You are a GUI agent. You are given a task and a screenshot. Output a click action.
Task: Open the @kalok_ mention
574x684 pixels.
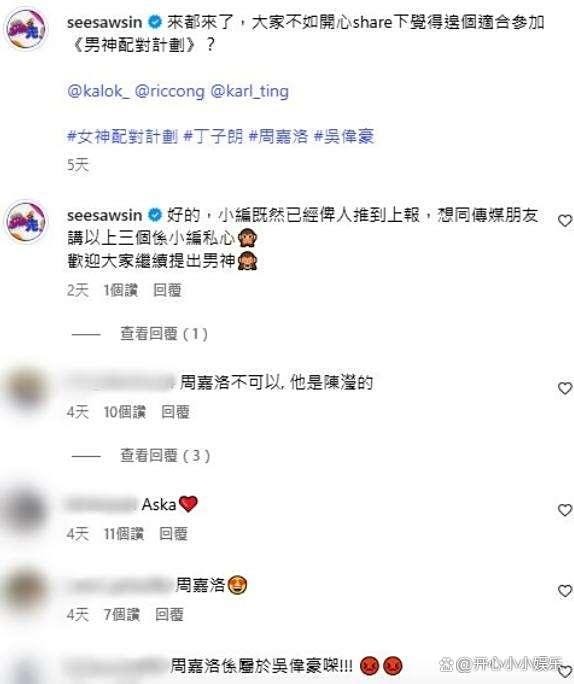[98, 91]
